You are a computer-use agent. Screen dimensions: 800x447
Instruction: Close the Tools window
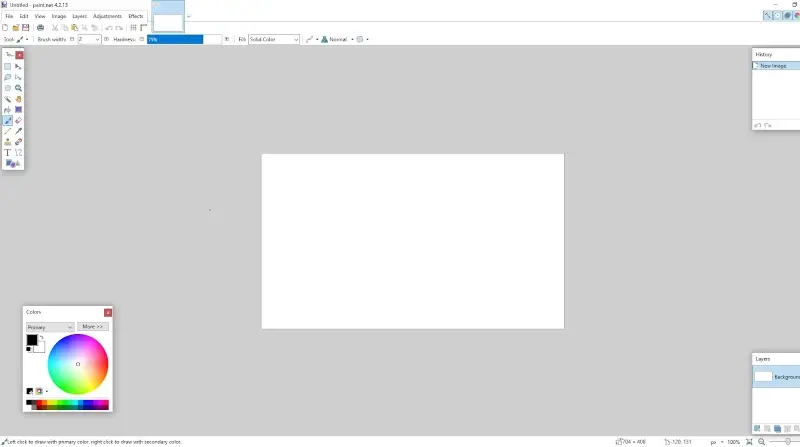point(19,55)
